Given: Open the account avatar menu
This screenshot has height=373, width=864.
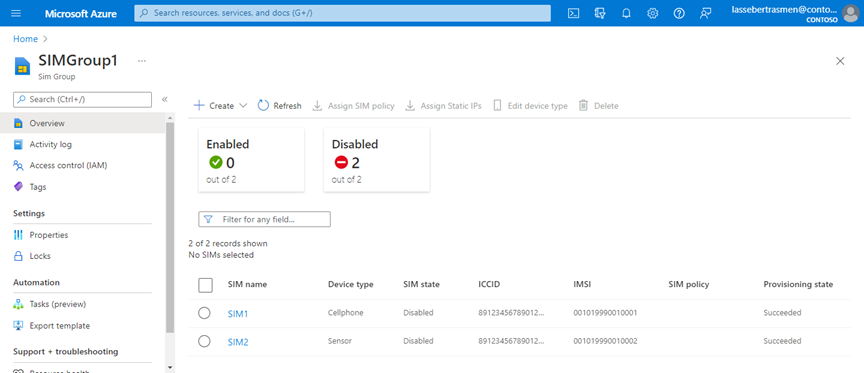Looking at the screenshot, I should coord(850,13).
